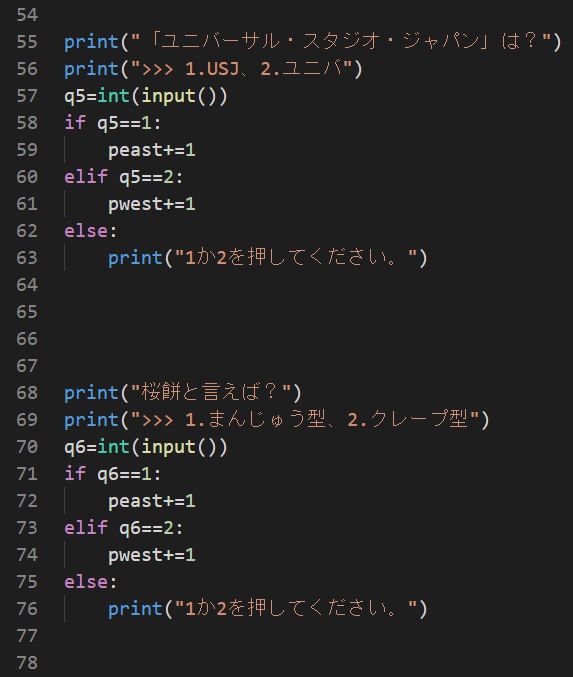Click the 'まんじゅう型' options print line
The width and height of the screenshot is (573, 677).
277,420
